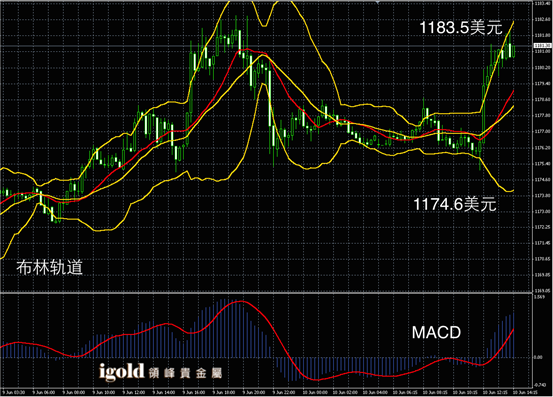Click the highlighted current price tag on axis
This screenshot has height=397, width=553.
543,45
